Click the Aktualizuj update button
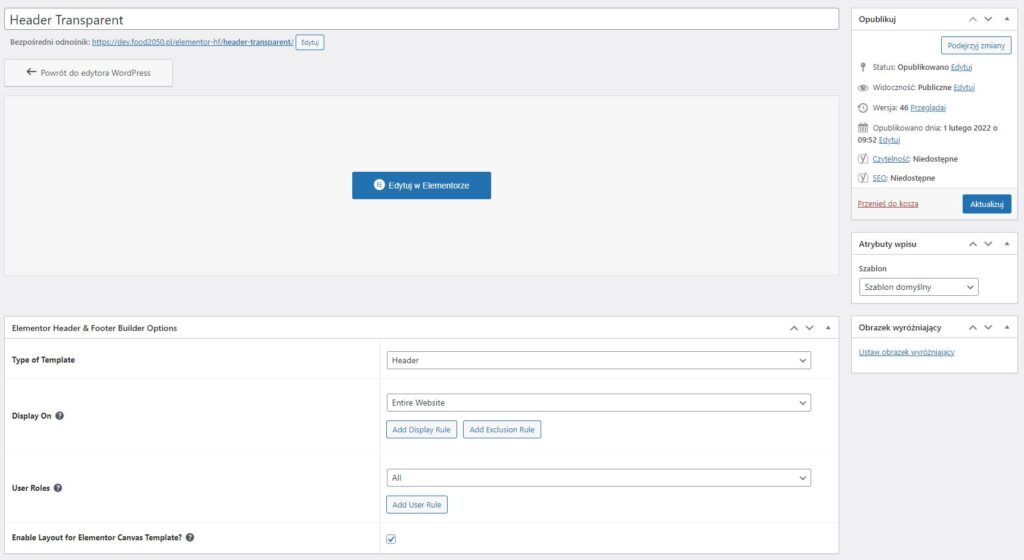Screen dimensions: 1024x560 (x=986, y=204)
